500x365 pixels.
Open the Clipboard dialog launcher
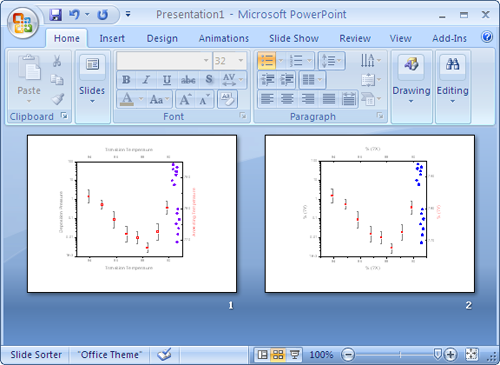pos(64,116)
